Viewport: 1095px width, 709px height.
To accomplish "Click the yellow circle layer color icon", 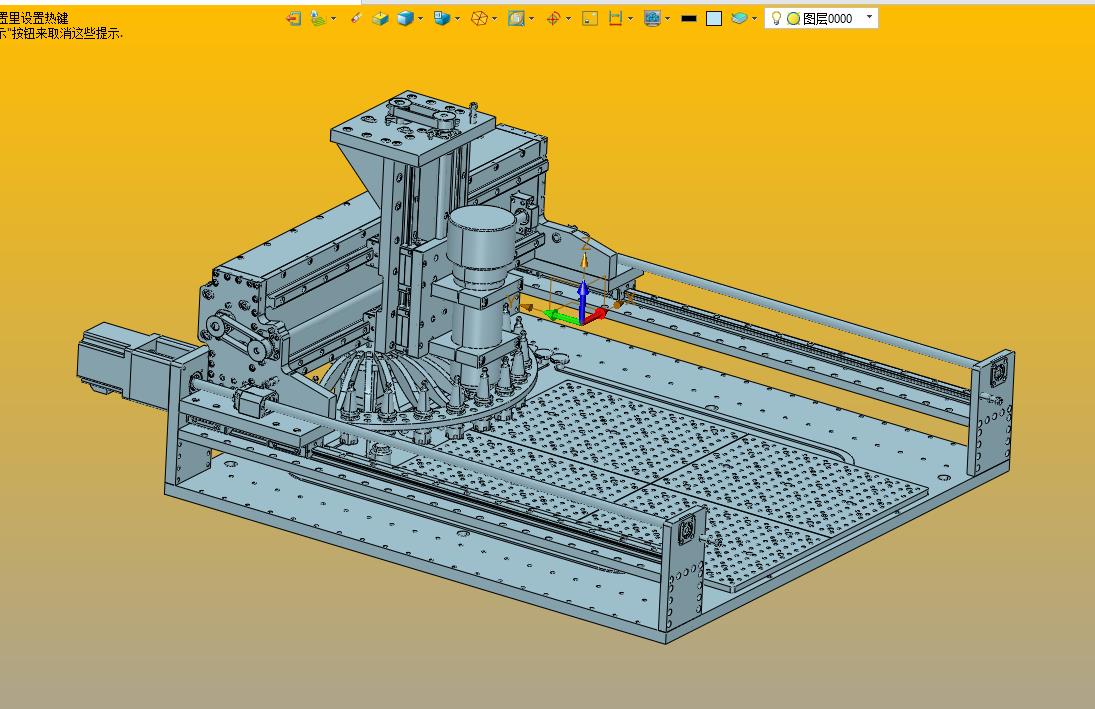I will point(793,19).
